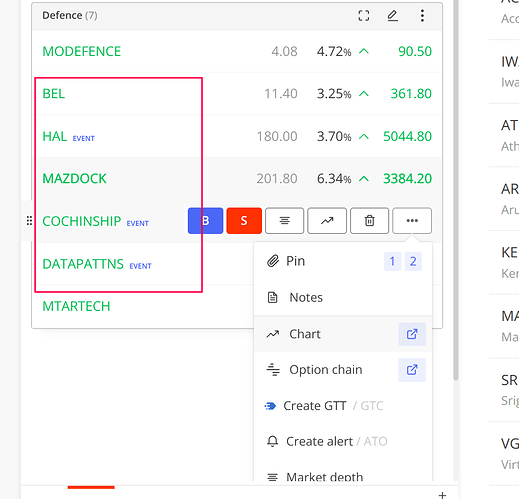The width and height of the screenshot is (519, 499).
Task: Click the chart icon button in COCHINSHIP row
Action: [x=327, y=221]
